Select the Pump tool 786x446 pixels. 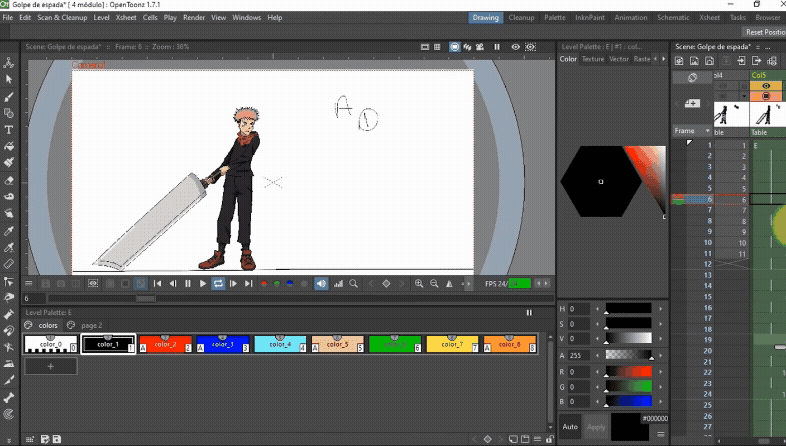click(9, 314)
